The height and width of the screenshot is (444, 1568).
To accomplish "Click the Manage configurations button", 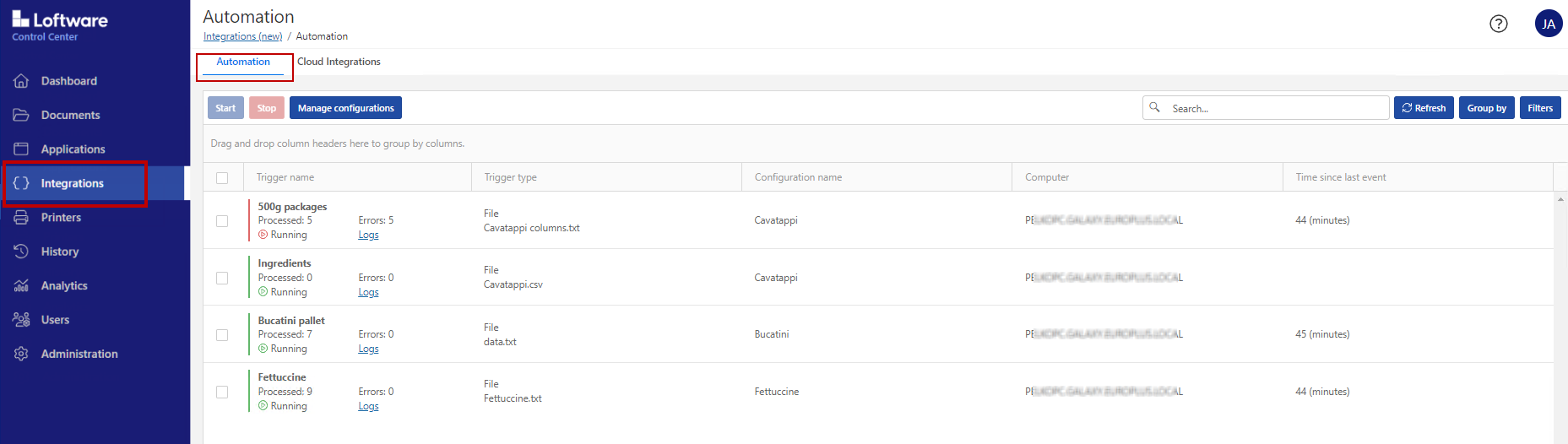I will (345, 108).
